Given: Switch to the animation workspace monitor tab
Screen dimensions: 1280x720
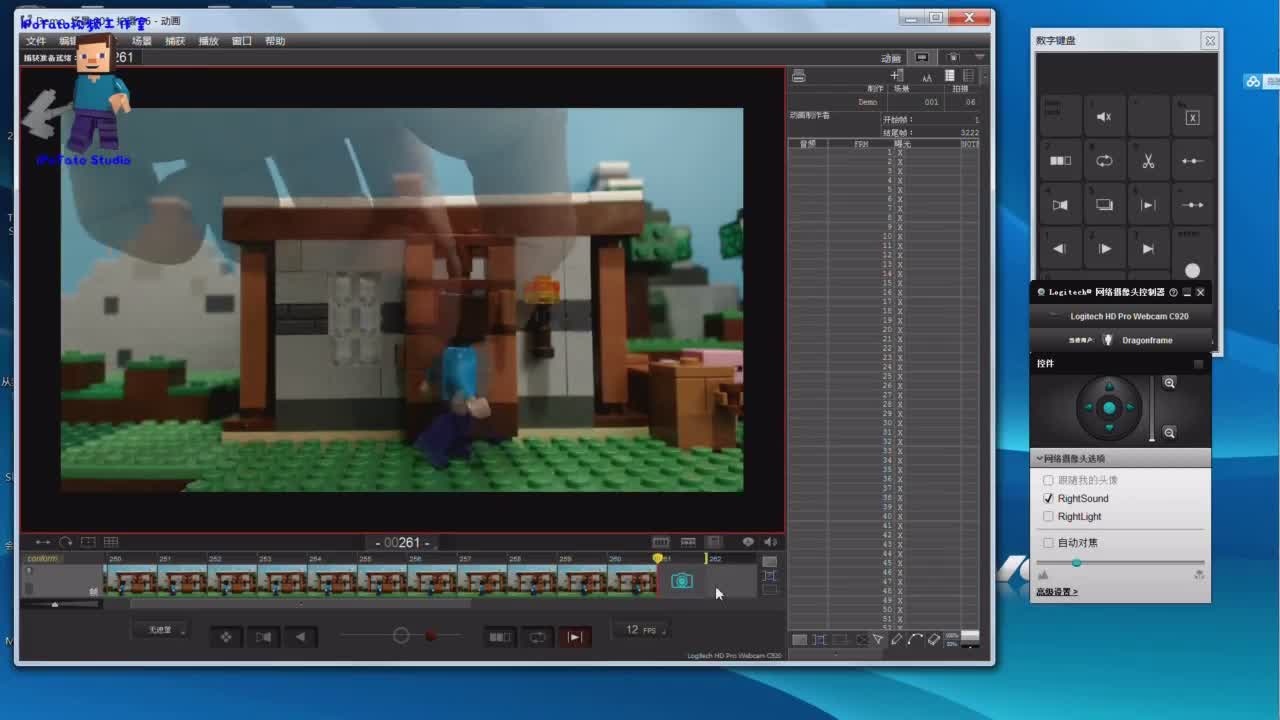Looking at the screenshot, I should click(x=922, y=58).
